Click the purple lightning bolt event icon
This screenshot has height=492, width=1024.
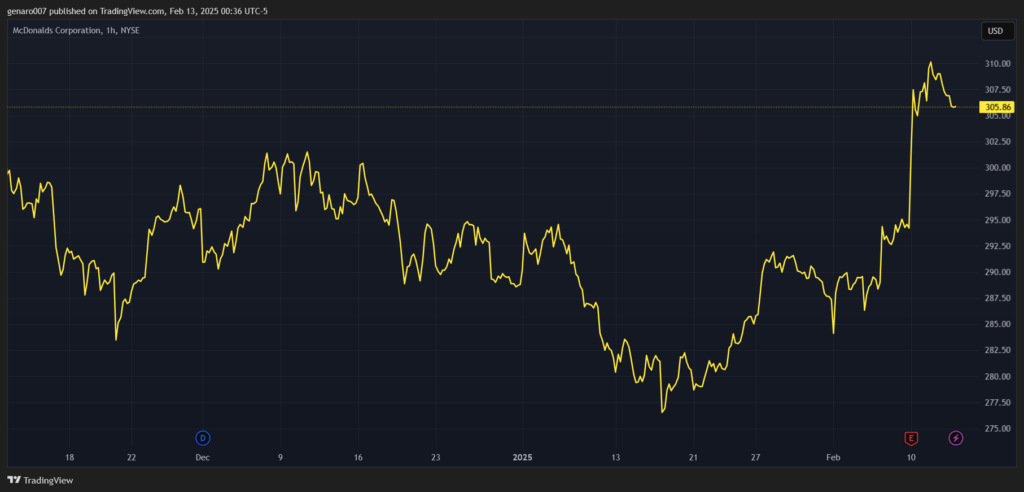(x=956, y=437)
